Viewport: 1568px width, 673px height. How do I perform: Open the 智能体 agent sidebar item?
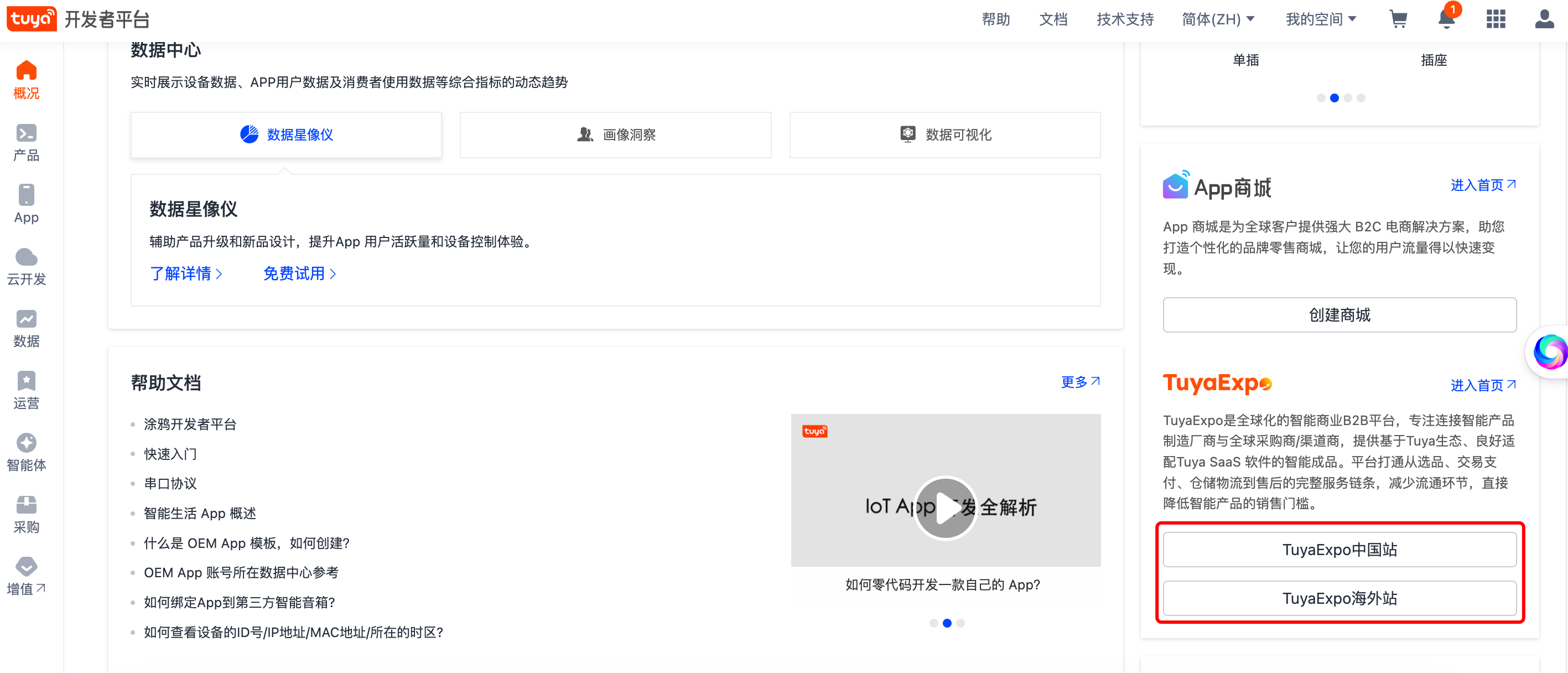pyautogui.click(x=26, y=453)
